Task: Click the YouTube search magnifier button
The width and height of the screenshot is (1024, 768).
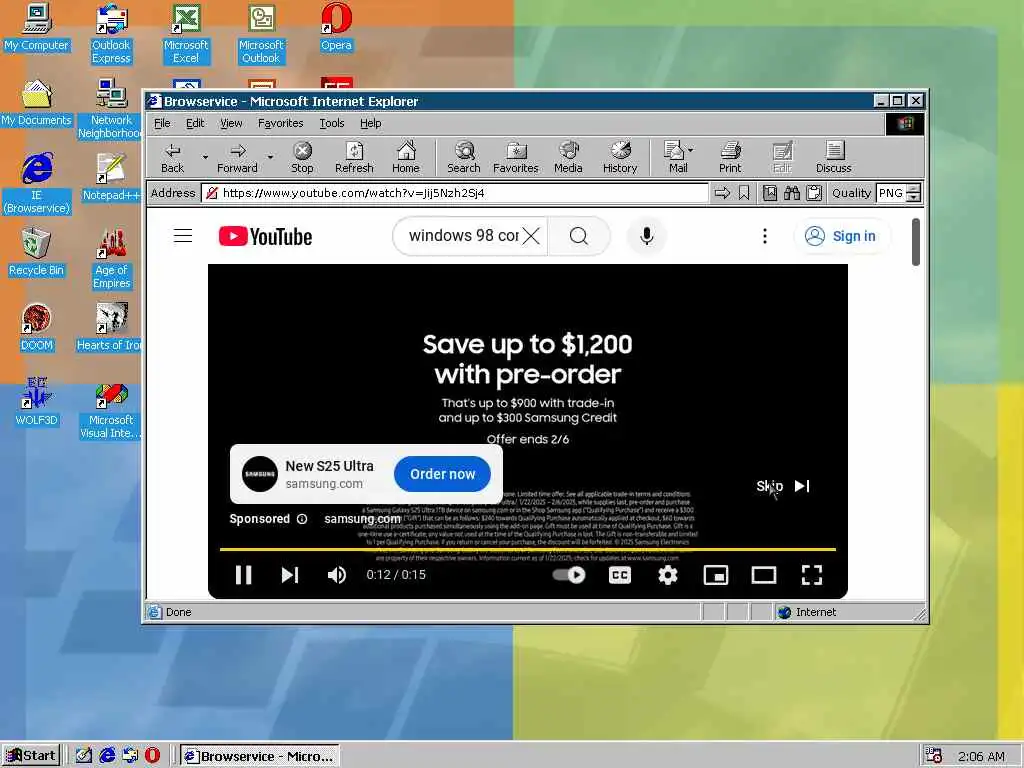Action: [579, 236]
